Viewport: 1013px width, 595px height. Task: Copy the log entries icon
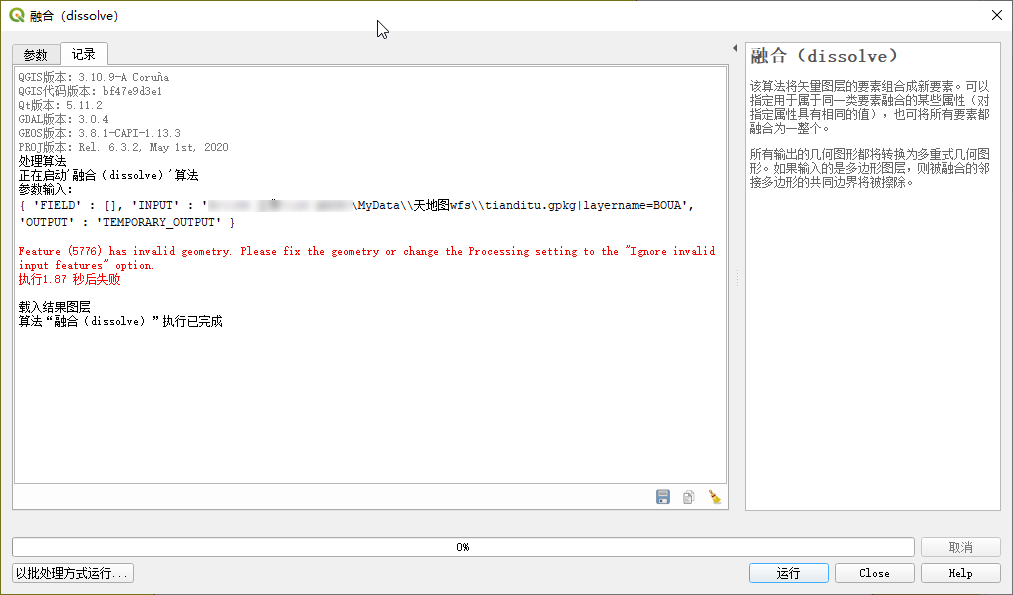tap(689, 497)
